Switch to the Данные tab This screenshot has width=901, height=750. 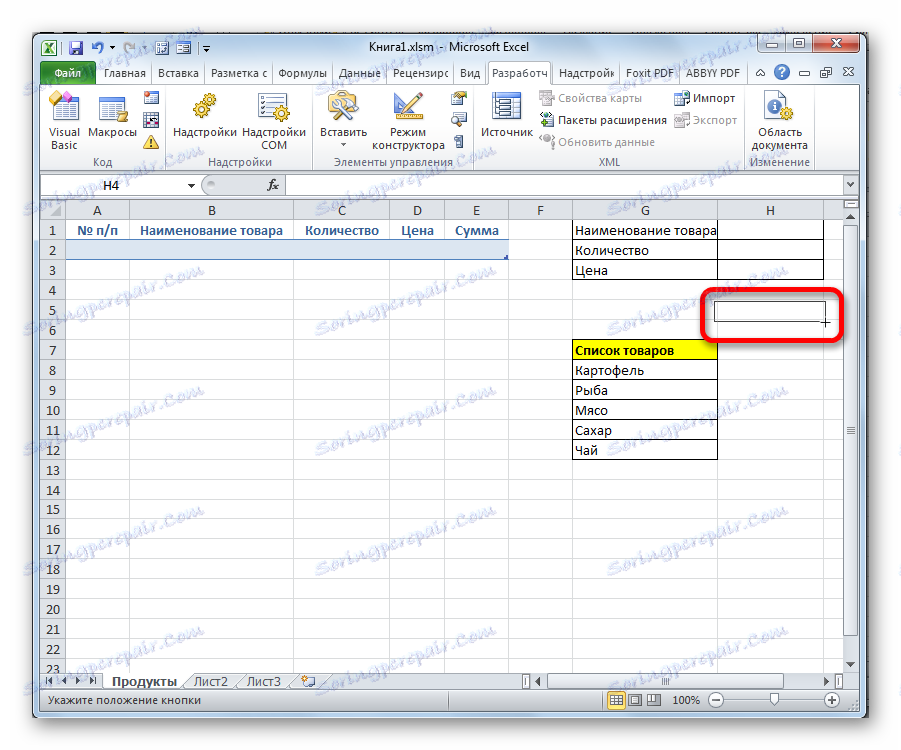[359, 73]
